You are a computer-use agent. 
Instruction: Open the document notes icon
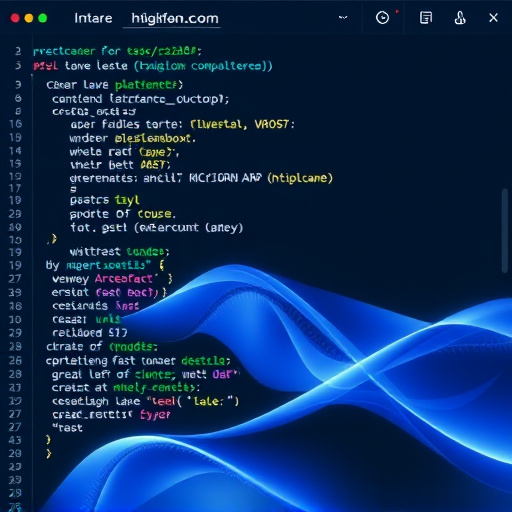point(426,18)
